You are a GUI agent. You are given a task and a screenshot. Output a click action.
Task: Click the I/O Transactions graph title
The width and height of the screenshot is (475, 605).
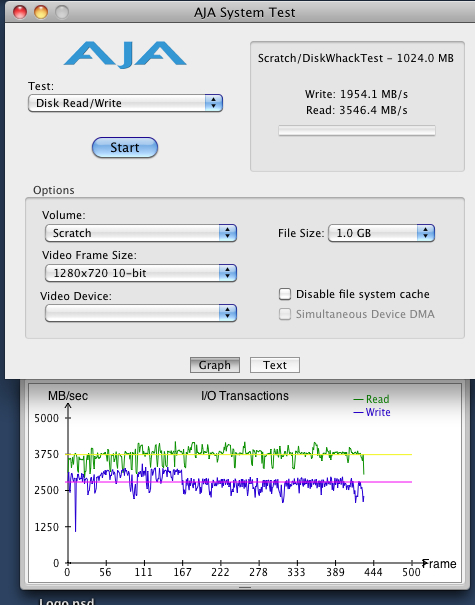[x=245, y=396]
